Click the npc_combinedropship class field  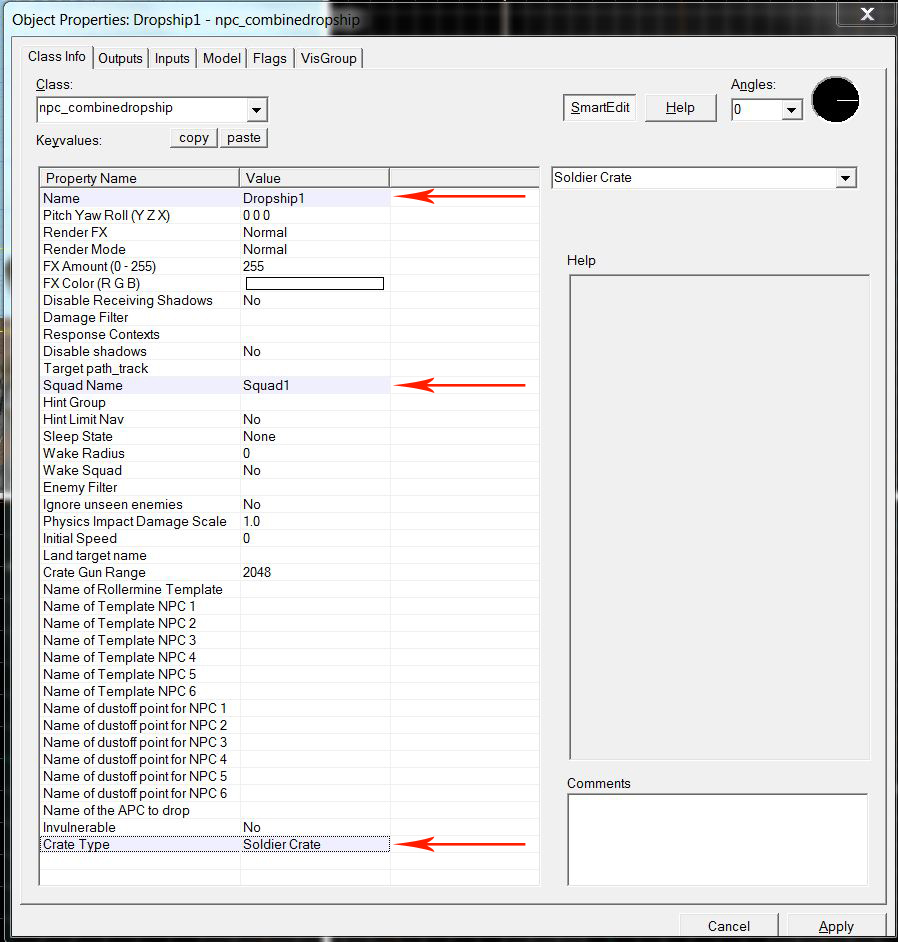[142, 109]
